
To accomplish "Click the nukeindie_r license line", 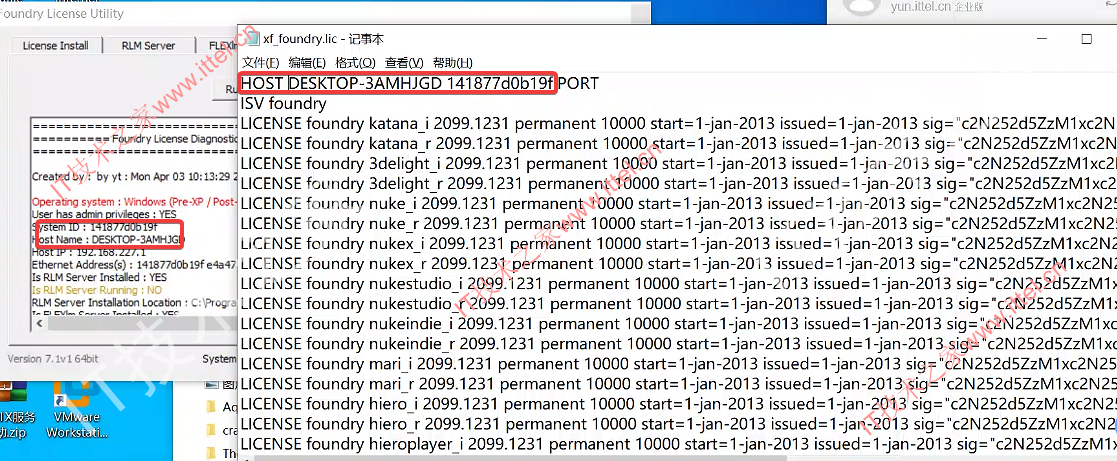I will 678,344.
